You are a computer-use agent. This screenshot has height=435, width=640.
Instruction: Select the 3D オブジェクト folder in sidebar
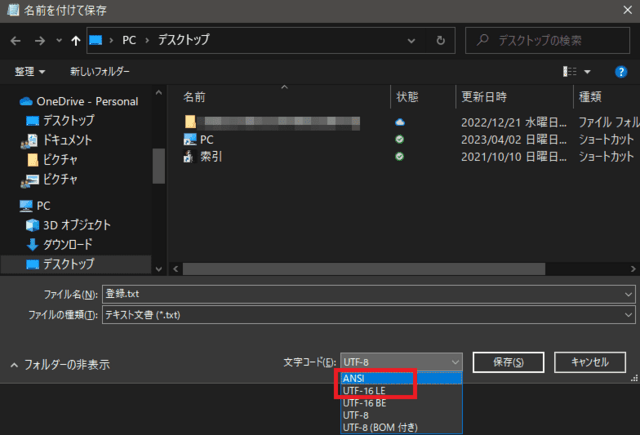[76, 225]
